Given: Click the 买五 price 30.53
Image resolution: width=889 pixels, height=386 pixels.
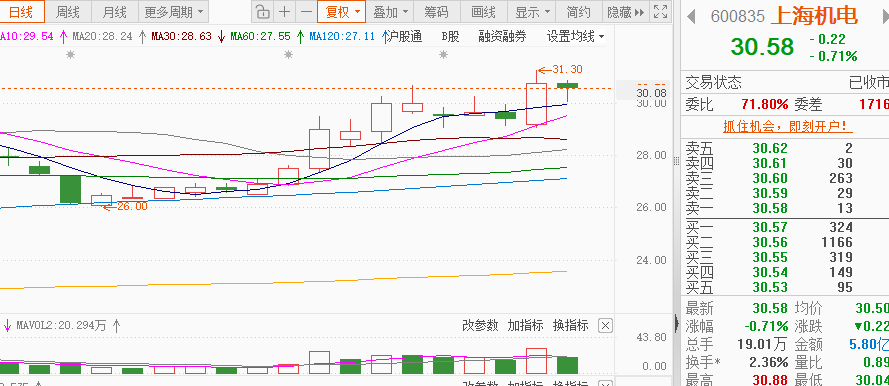Looking at the screenshot, I should [770, 287].
